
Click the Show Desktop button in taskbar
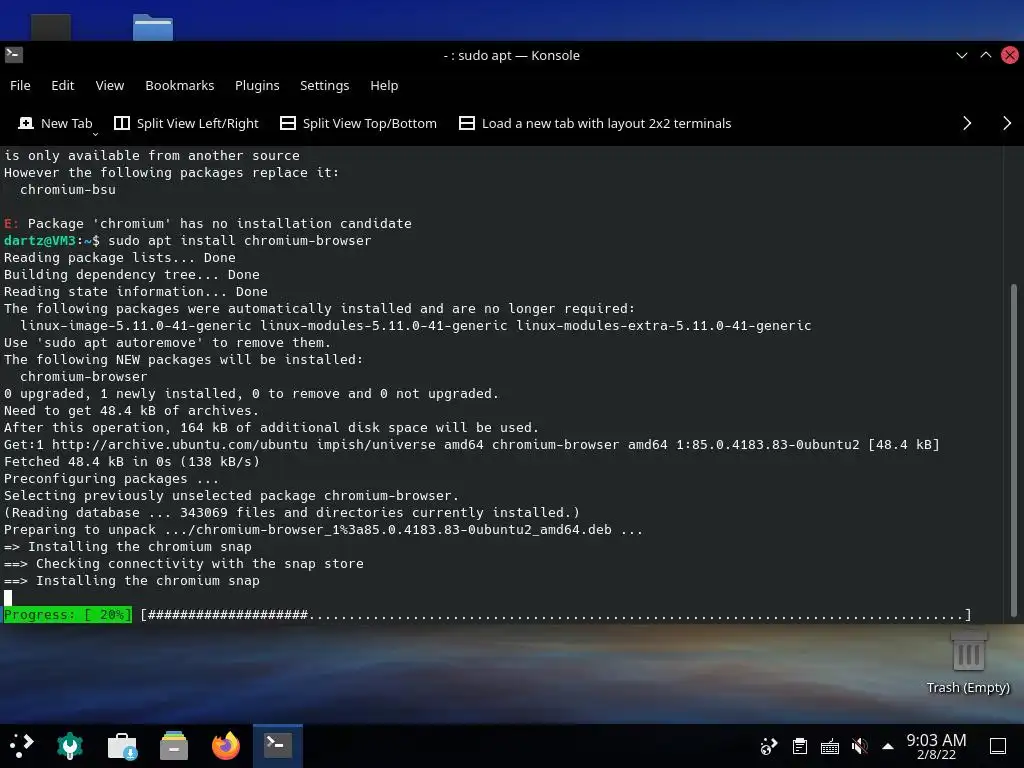coord(998,746)
